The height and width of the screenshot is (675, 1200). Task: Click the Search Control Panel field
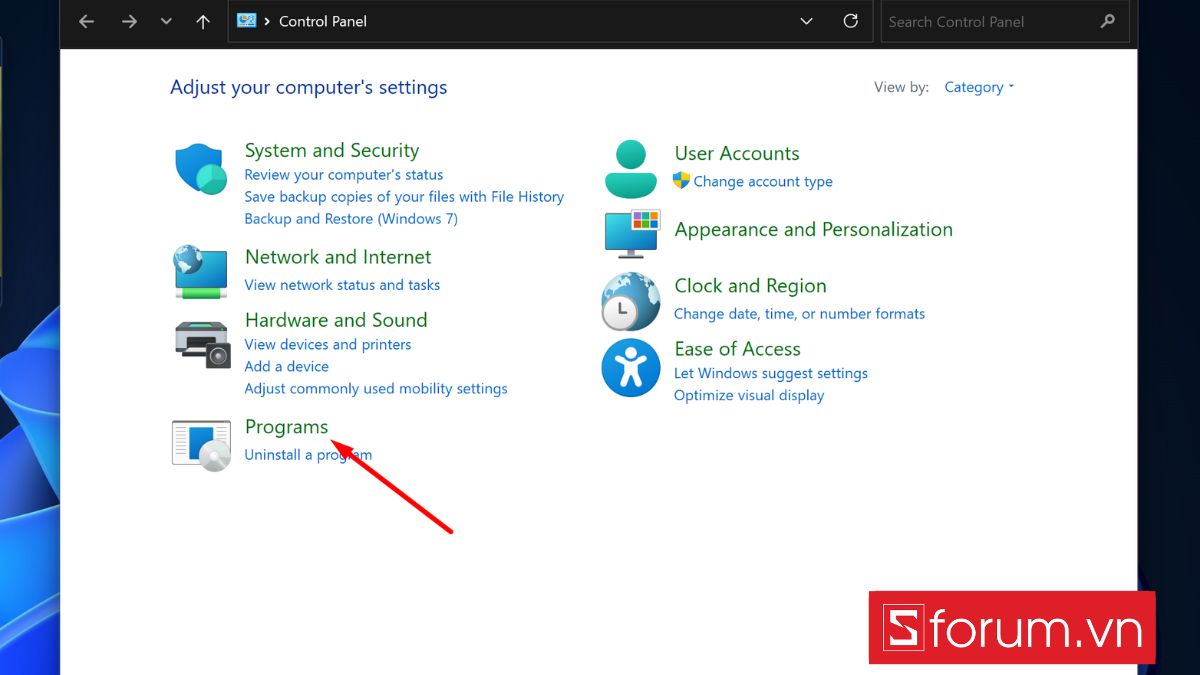1004,21
